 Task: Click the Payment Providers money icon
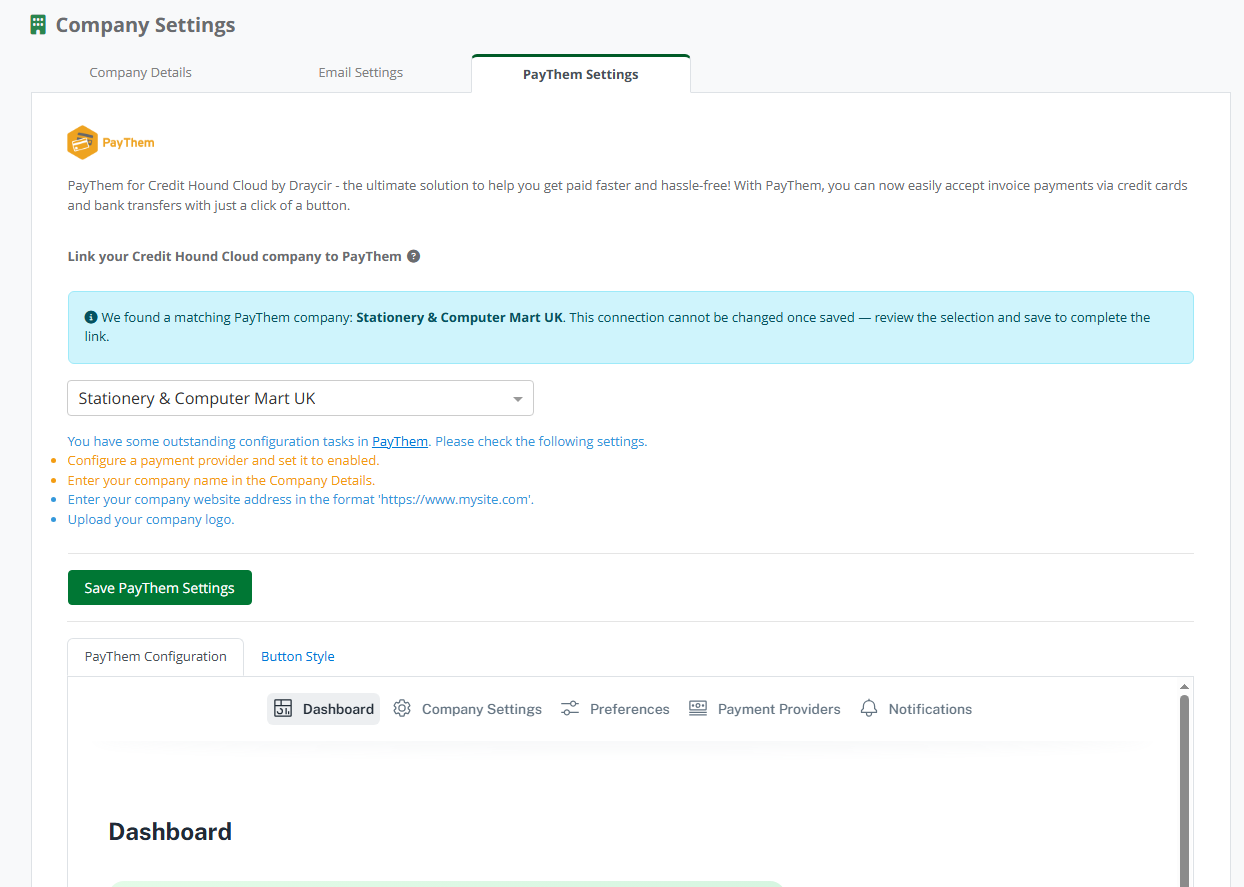tap(698, 708)
